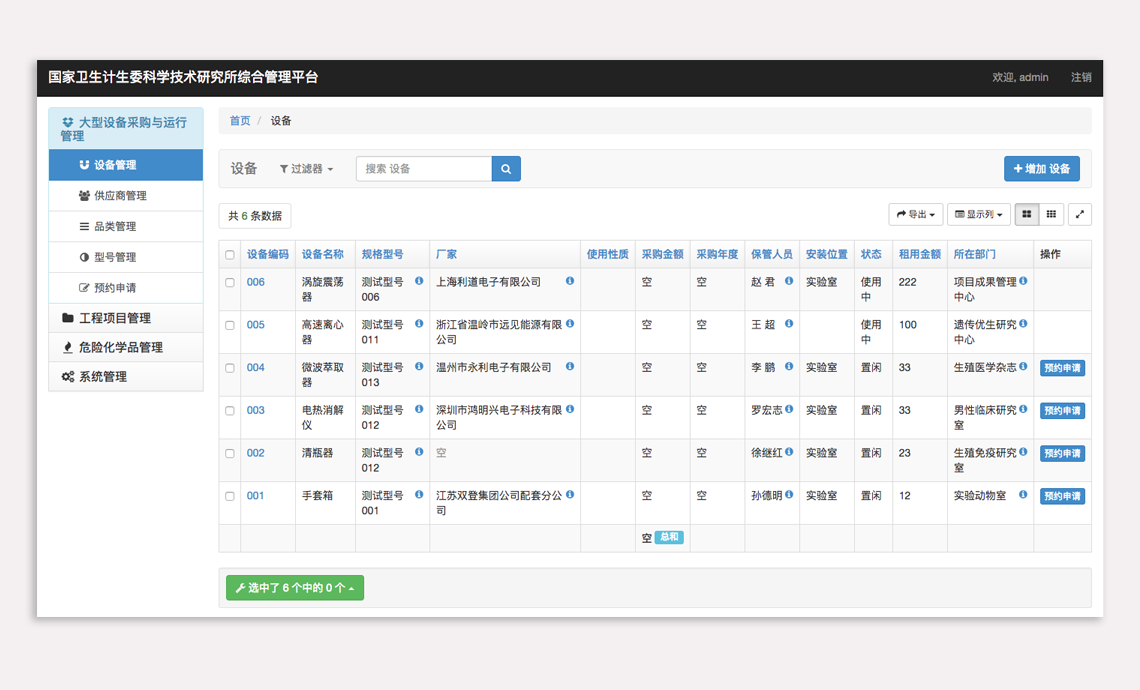
Task: Click the search magnifier button
Action: click(506, 169)
